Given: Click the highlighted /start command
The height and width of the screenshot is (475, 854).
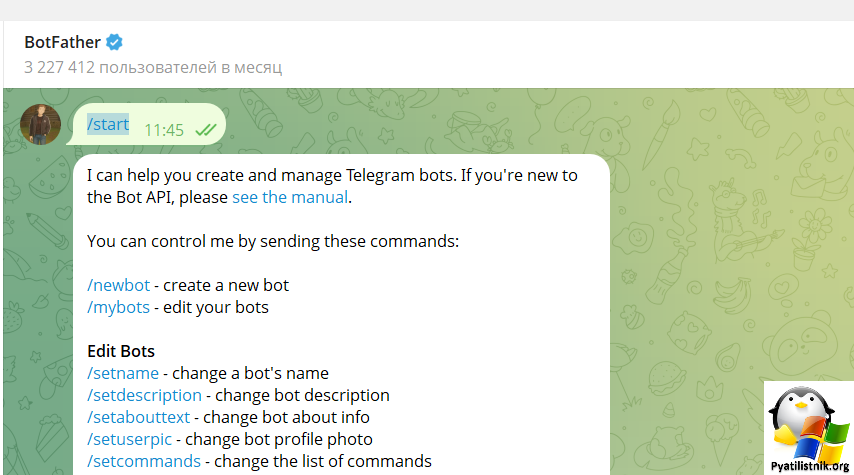Looking at the screenshot, I should point(108,124).
